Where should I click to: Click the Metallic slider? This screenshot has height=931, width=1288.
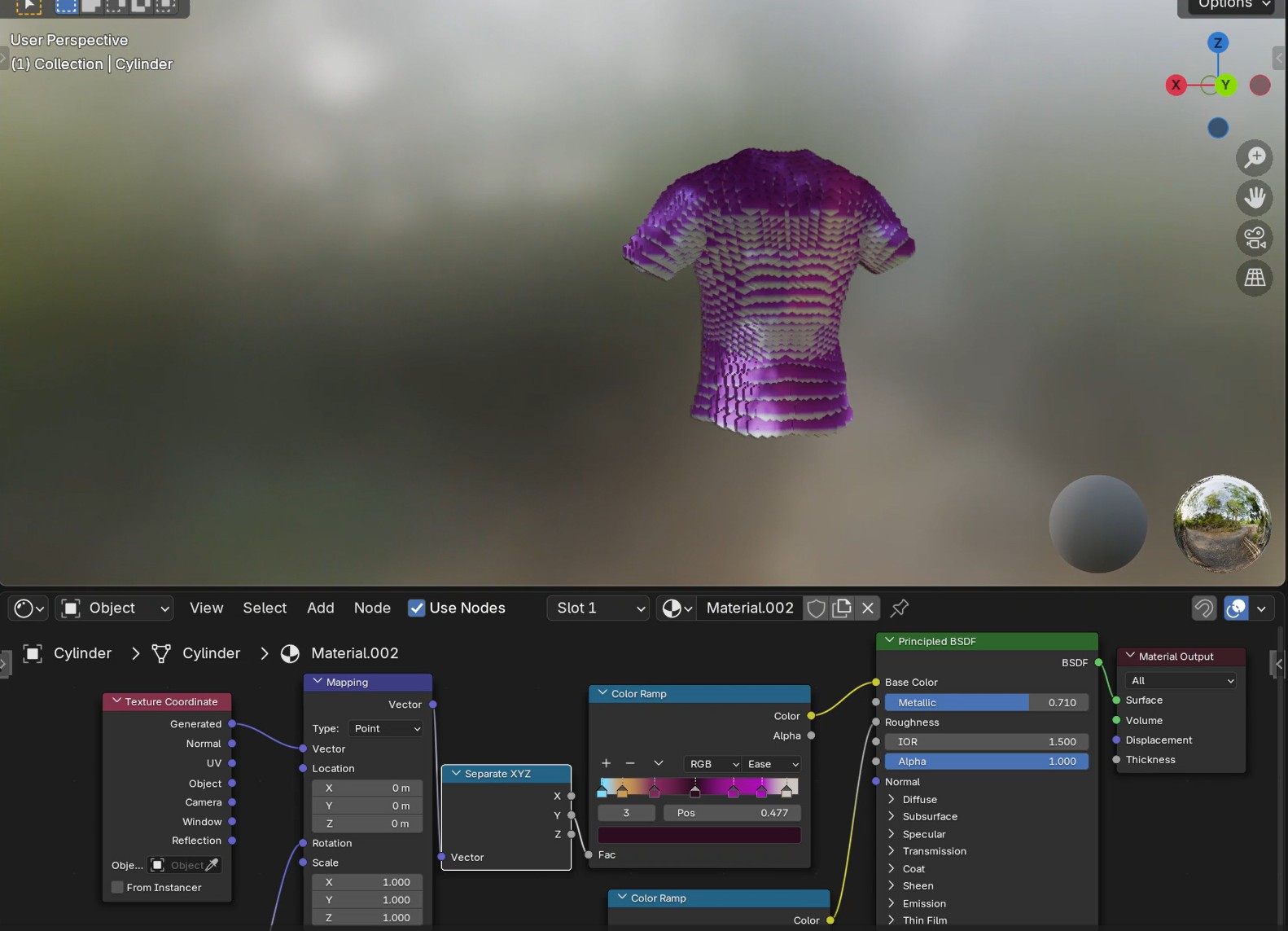(986, 702)
